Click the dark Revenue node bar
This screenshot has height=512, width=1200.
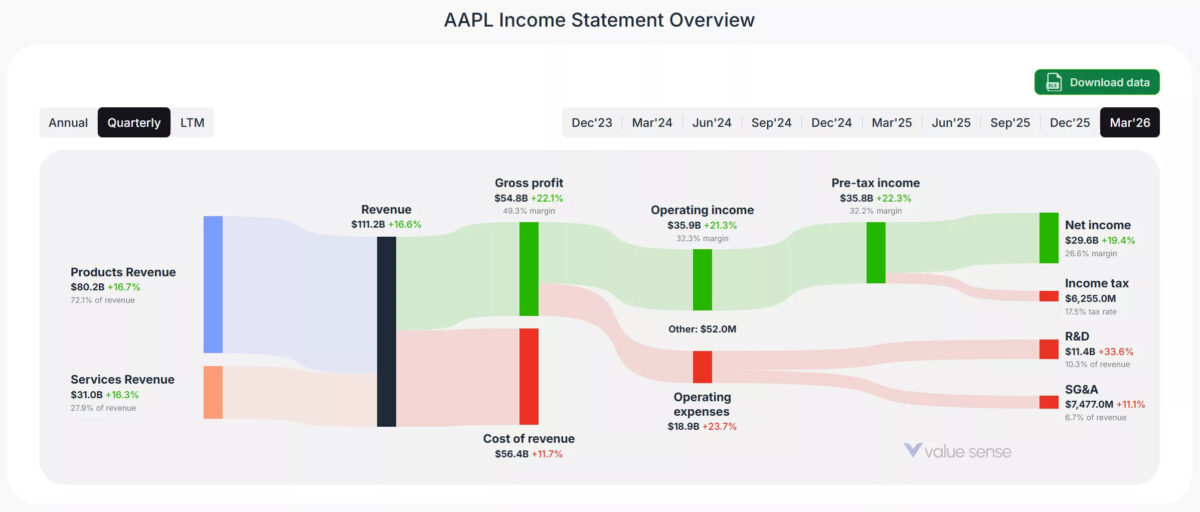[x=387, y=331]
